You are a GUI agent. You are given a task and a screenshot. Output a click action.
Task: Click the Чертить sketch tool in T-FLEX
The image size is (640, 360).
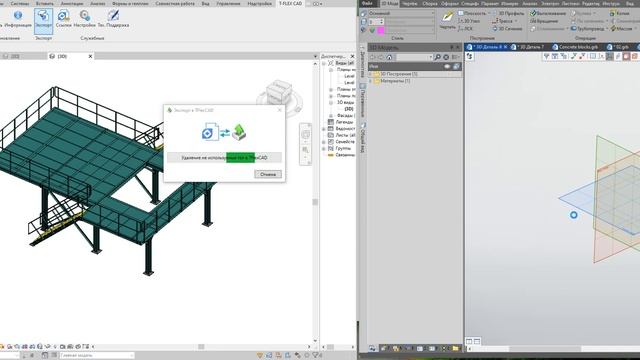tap(447, 20)
